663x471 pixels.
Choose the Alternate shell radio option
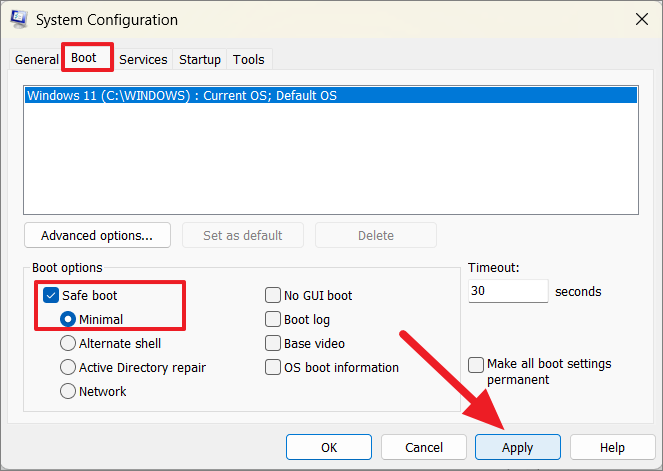tap(68, 343)
